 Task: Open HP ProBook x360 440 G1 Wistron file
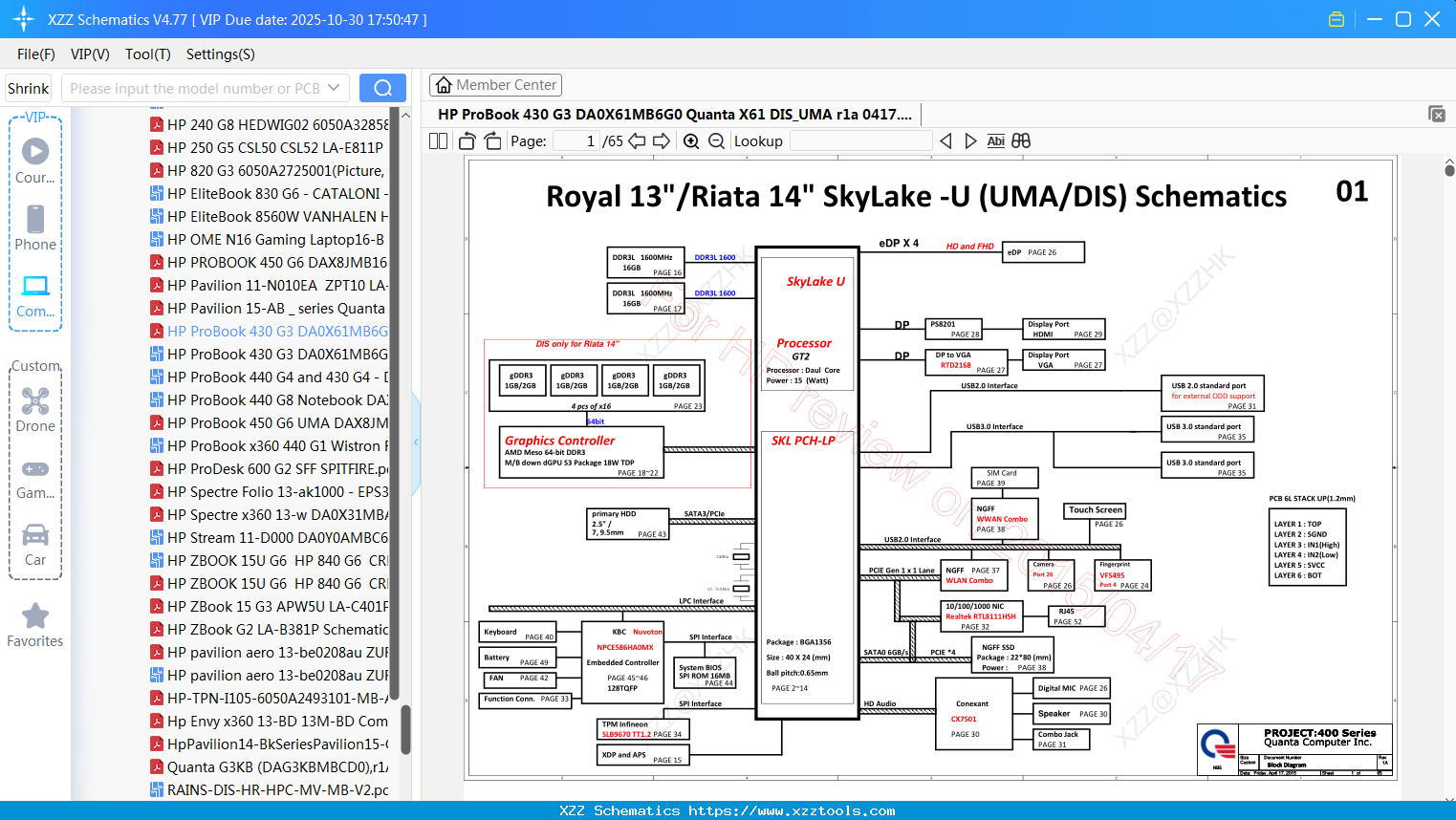(270, 445)
